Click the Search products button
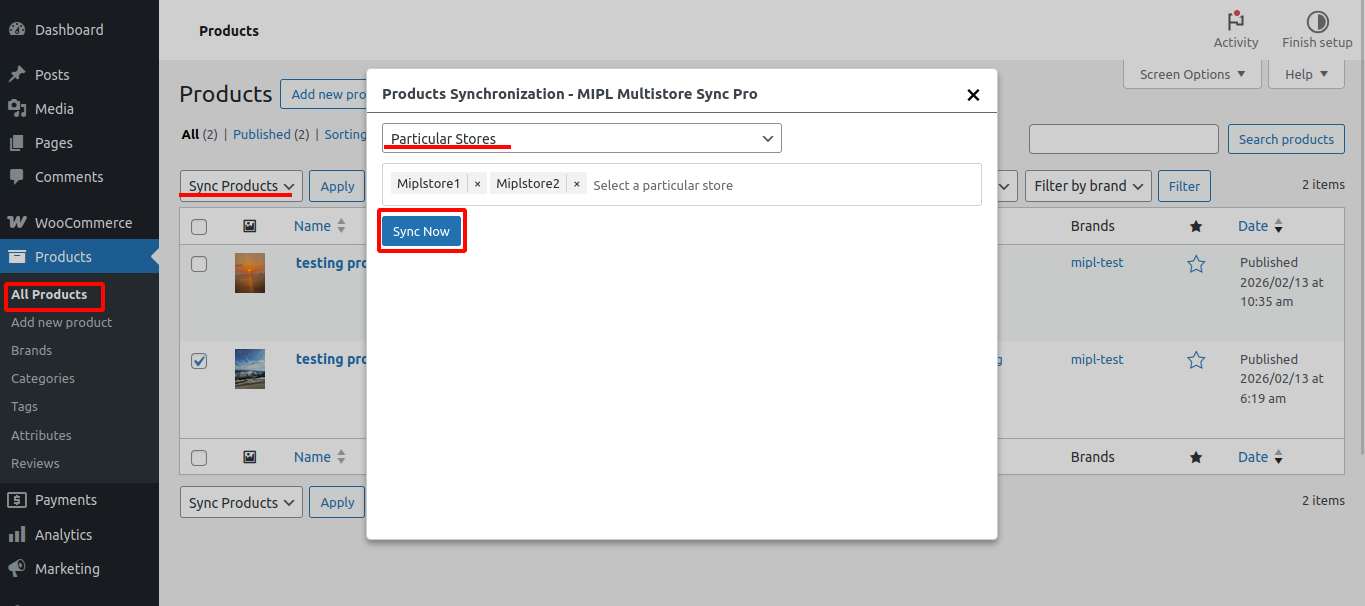 (x=1285, y=139)
